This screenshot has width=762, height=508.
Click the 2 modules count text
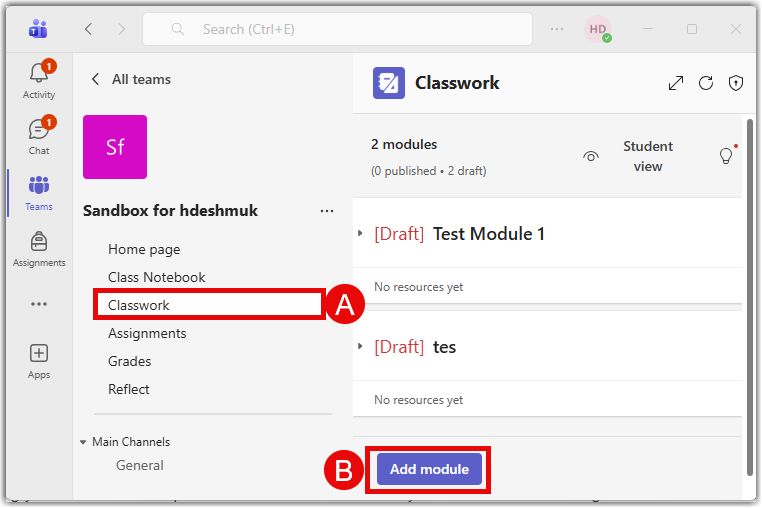[404, 144]
